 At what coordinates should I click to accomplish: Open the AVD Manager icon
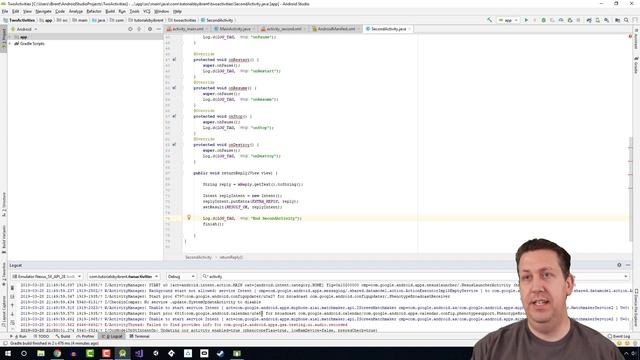pyautogui.click(x=598, y=20)
